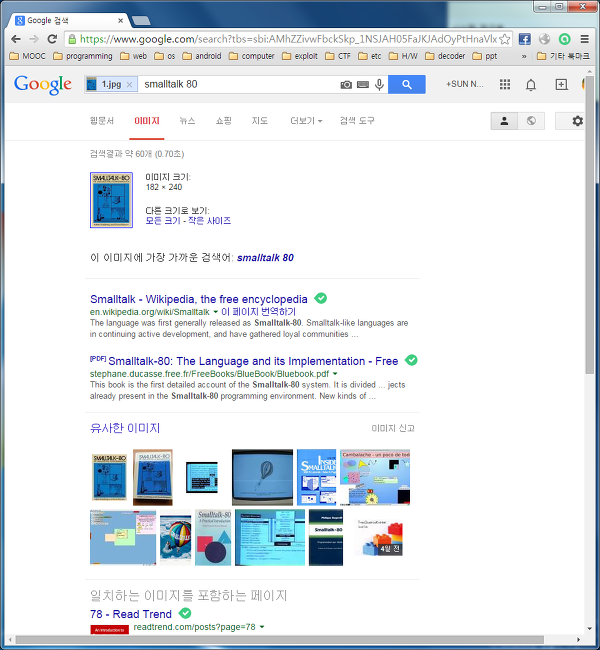Click green check beside Wikipedia result
The height and width of the screenshot is (650, 600).
coord(321,298)
